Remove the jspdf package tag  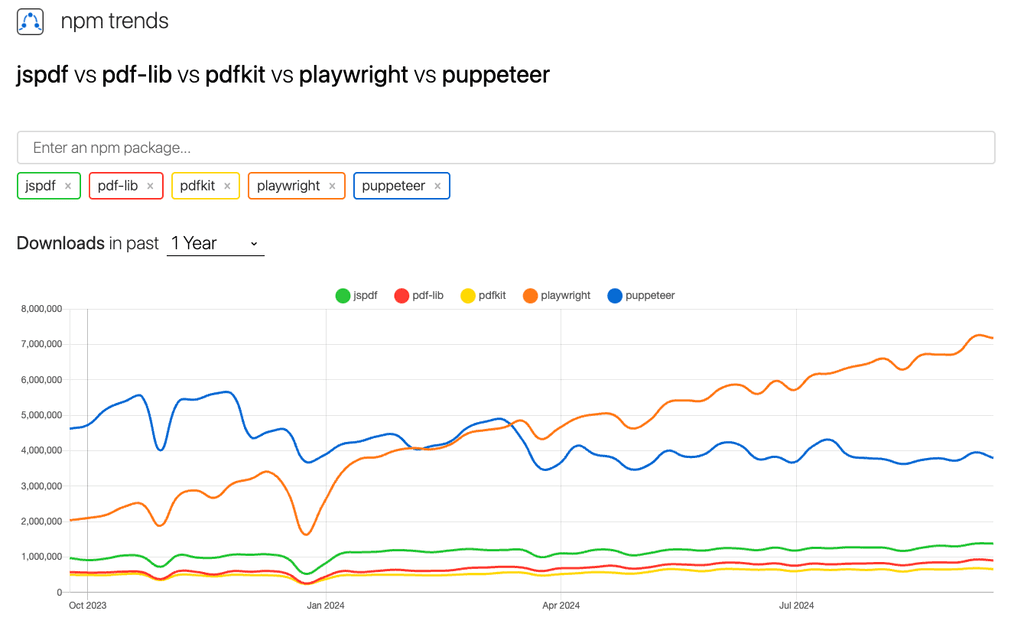tap(68, 186)
